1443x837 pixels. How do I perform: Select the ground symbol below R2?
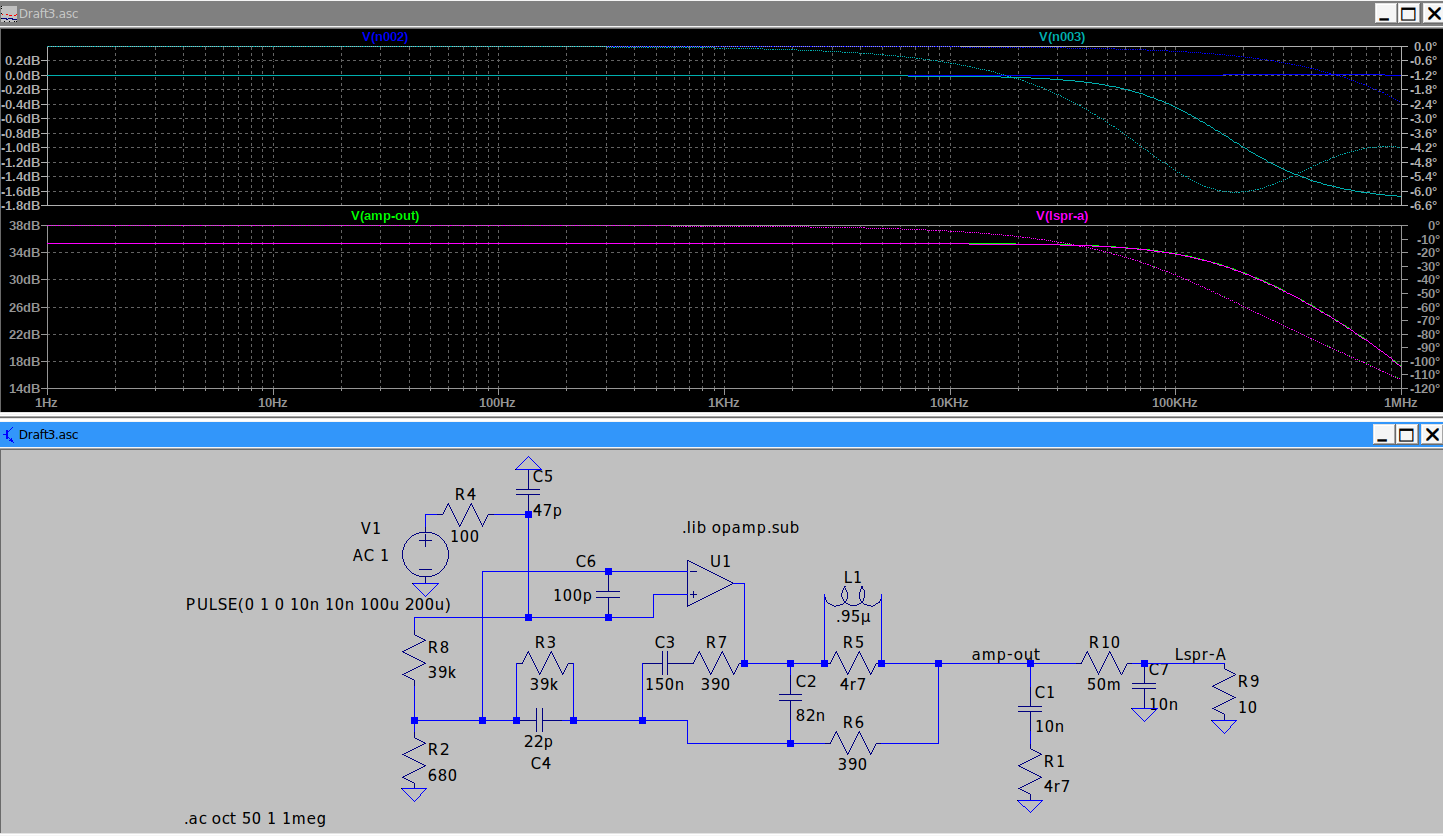tap(413, 795)
